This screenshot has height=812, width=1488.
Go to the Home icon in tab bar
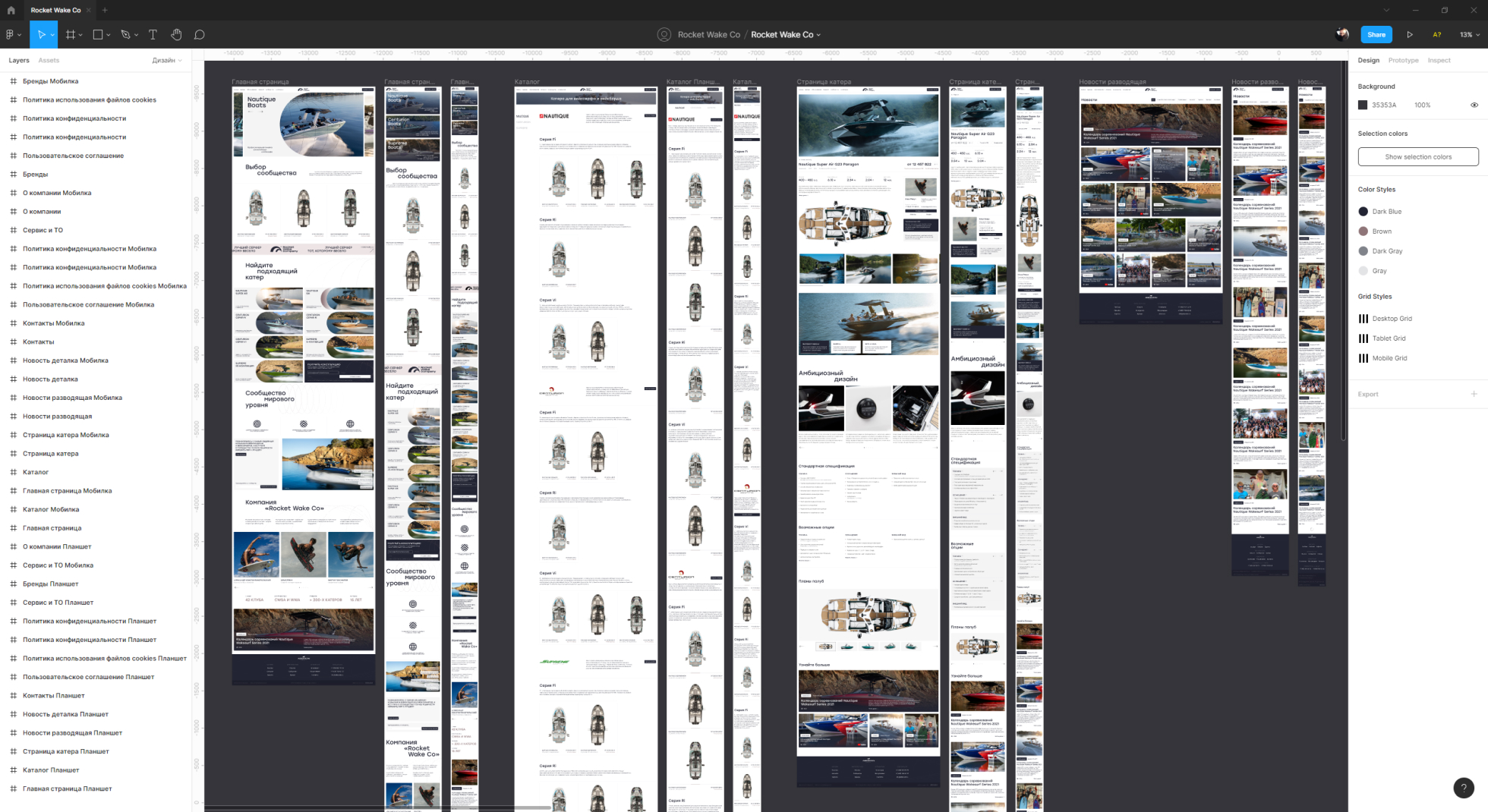click(11, 11)
